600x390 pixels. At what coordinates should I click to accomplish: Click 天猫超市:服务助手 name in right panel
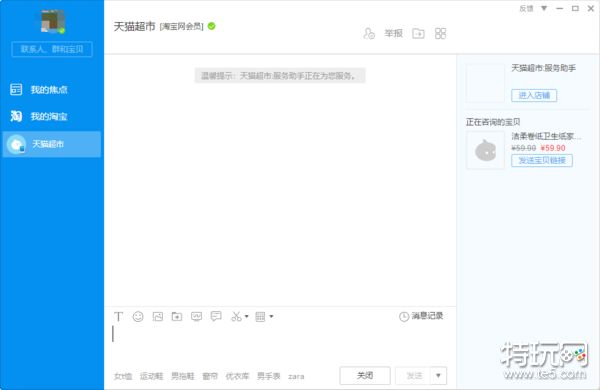tap(544, 68)
